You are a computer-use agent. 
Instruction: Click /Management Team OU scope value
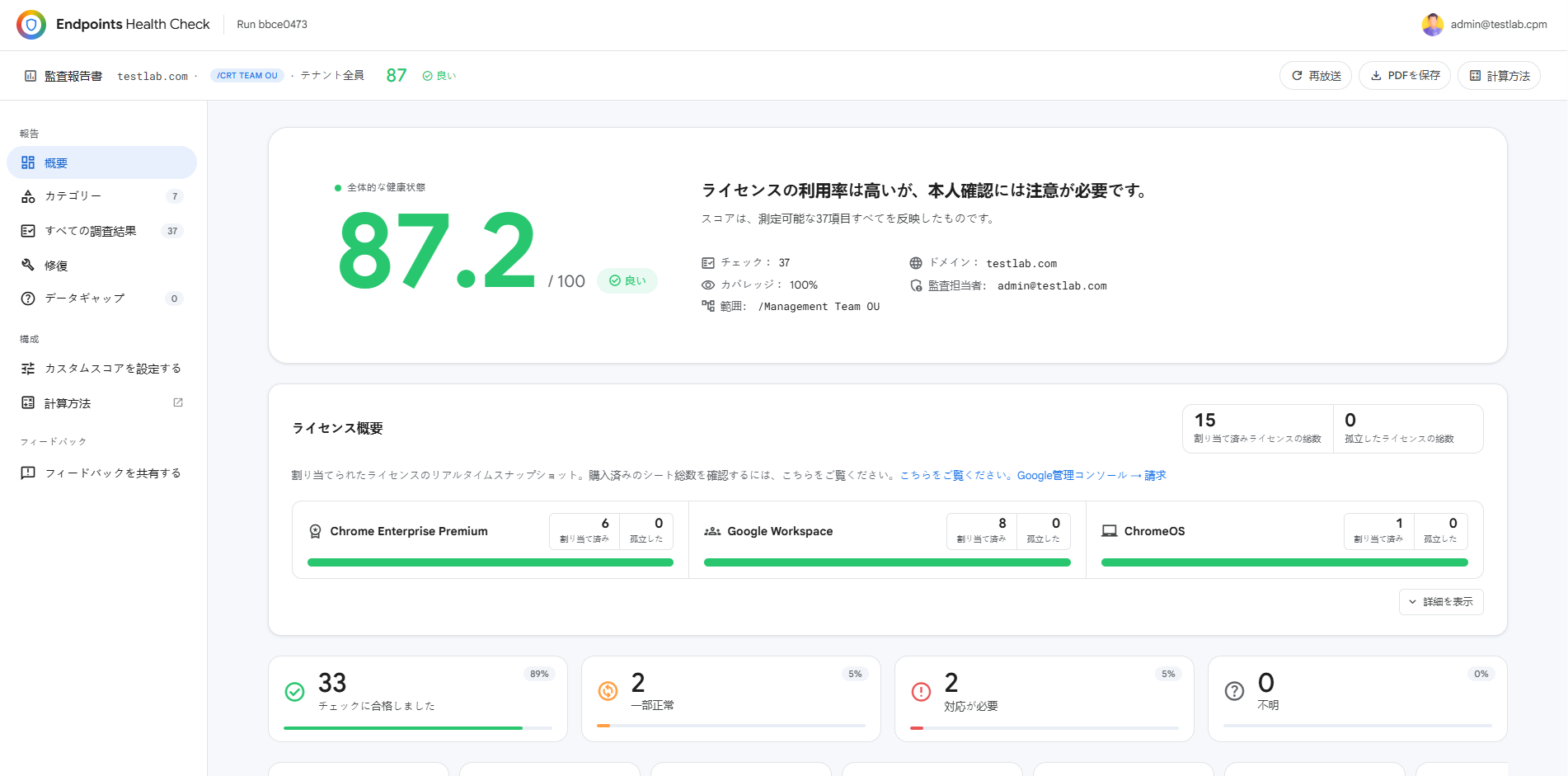[x=819, y=307]
